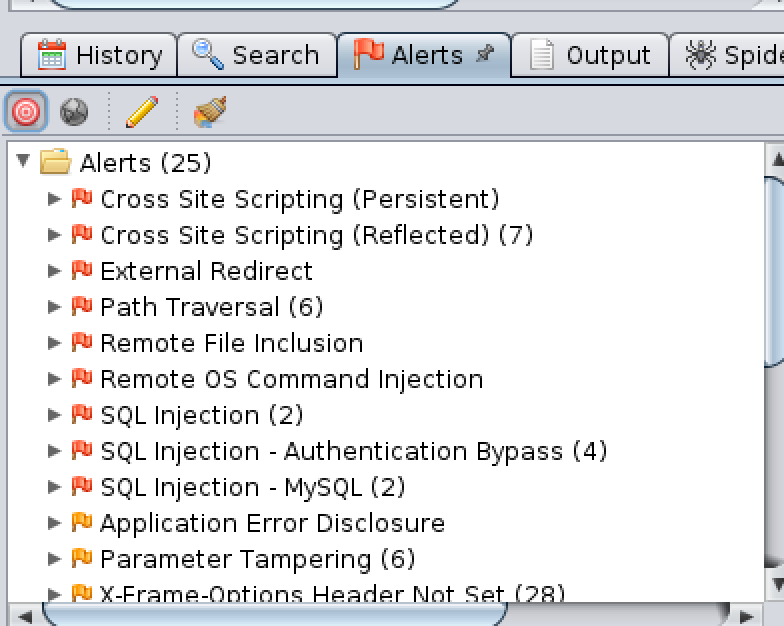Collapse the Alerts (25) root folder
784x626 pixels.
click(24, 162)
